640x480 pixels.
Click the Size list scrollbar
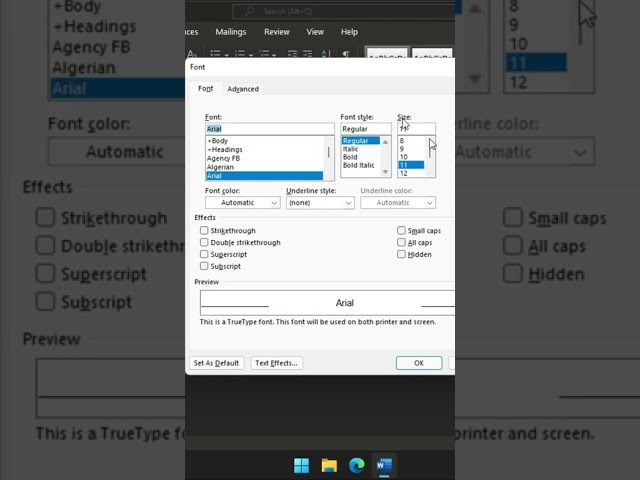coord(431,157)
